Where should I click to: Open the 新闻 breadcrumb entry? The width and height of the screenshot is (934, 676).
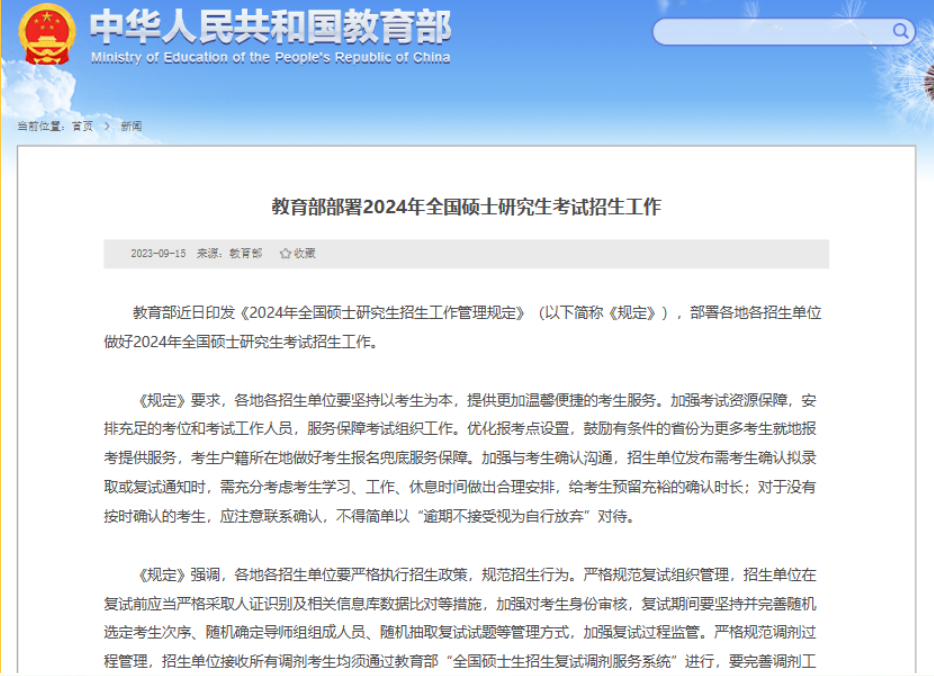click(x=129, y=125)
